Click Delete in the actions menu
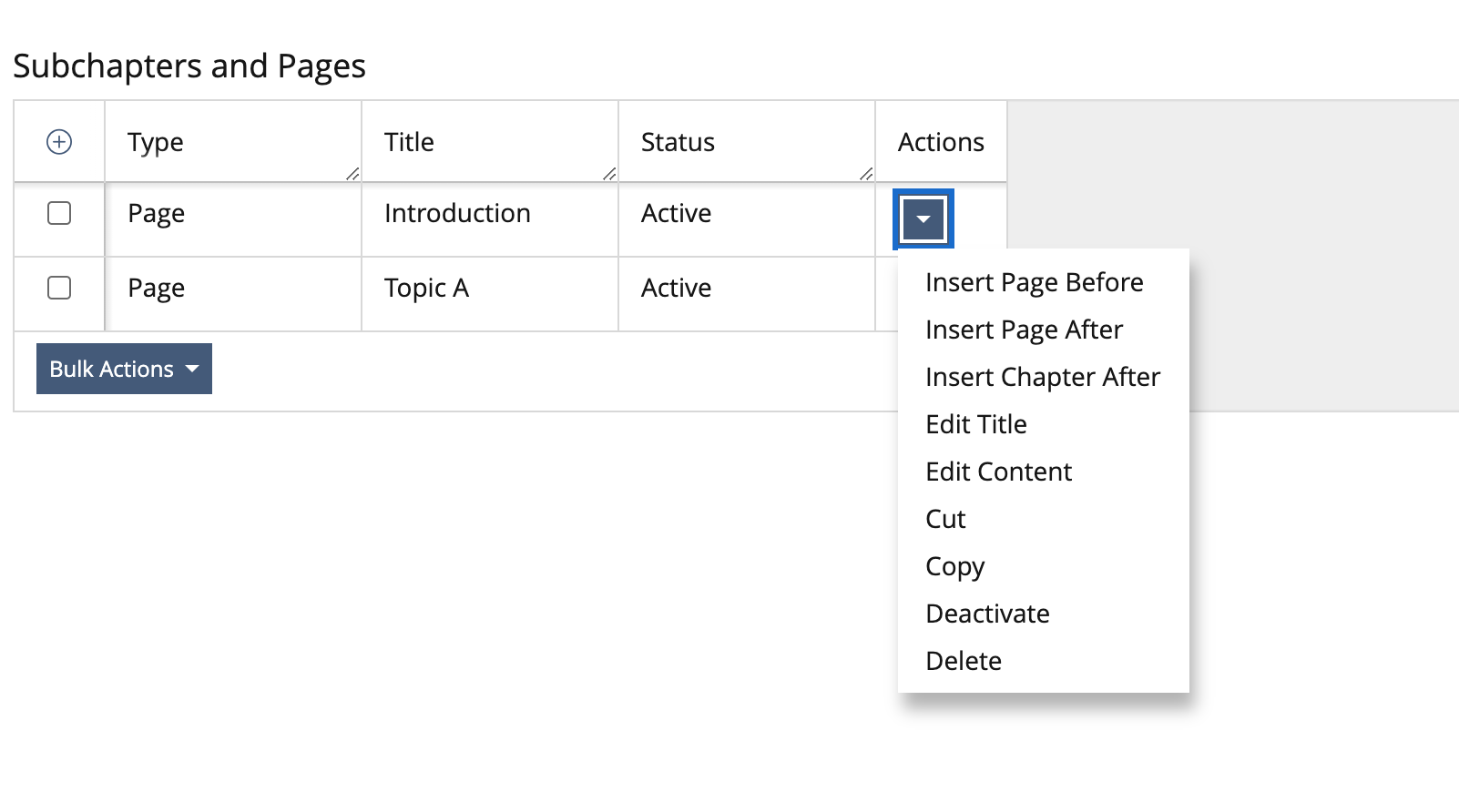 (x=963, y=661)
